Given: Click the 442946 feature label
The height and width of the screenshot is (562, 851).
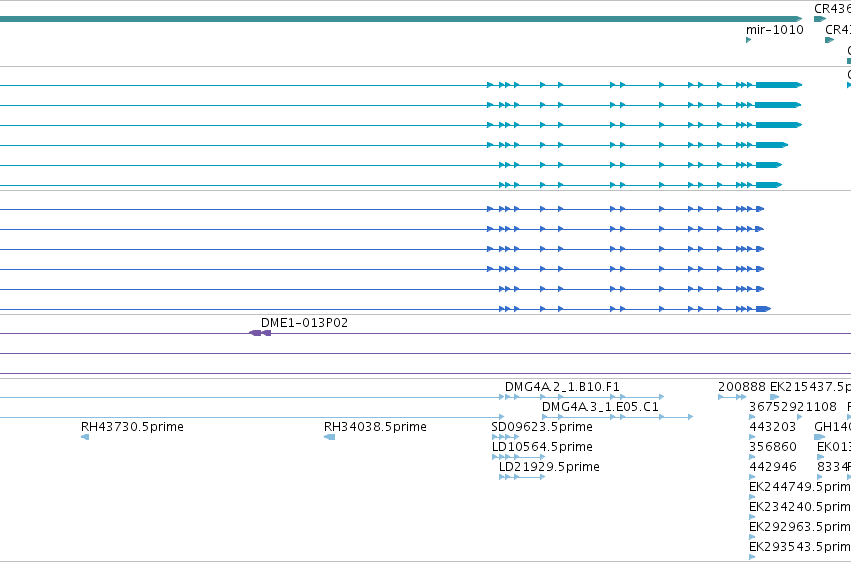Looking at the screenshot, I should click(772, 467).
